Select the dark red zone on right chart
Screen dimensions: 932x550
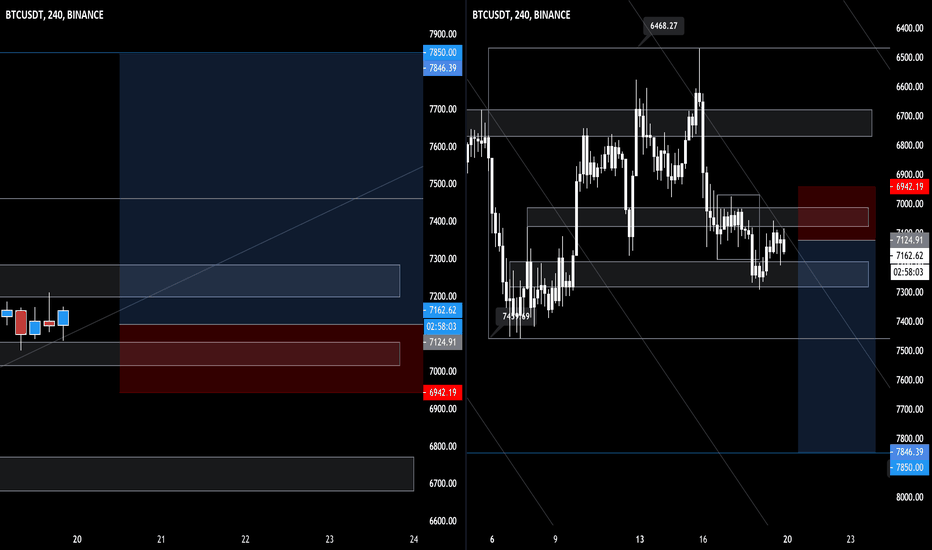(x=836, y=213)
